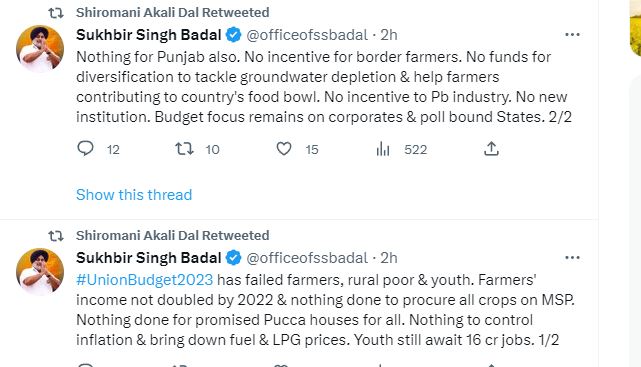Open Sukhbir Singh Badal name on first tweet
The width and height of the screenshot is (641, 367).
(148, 35)
